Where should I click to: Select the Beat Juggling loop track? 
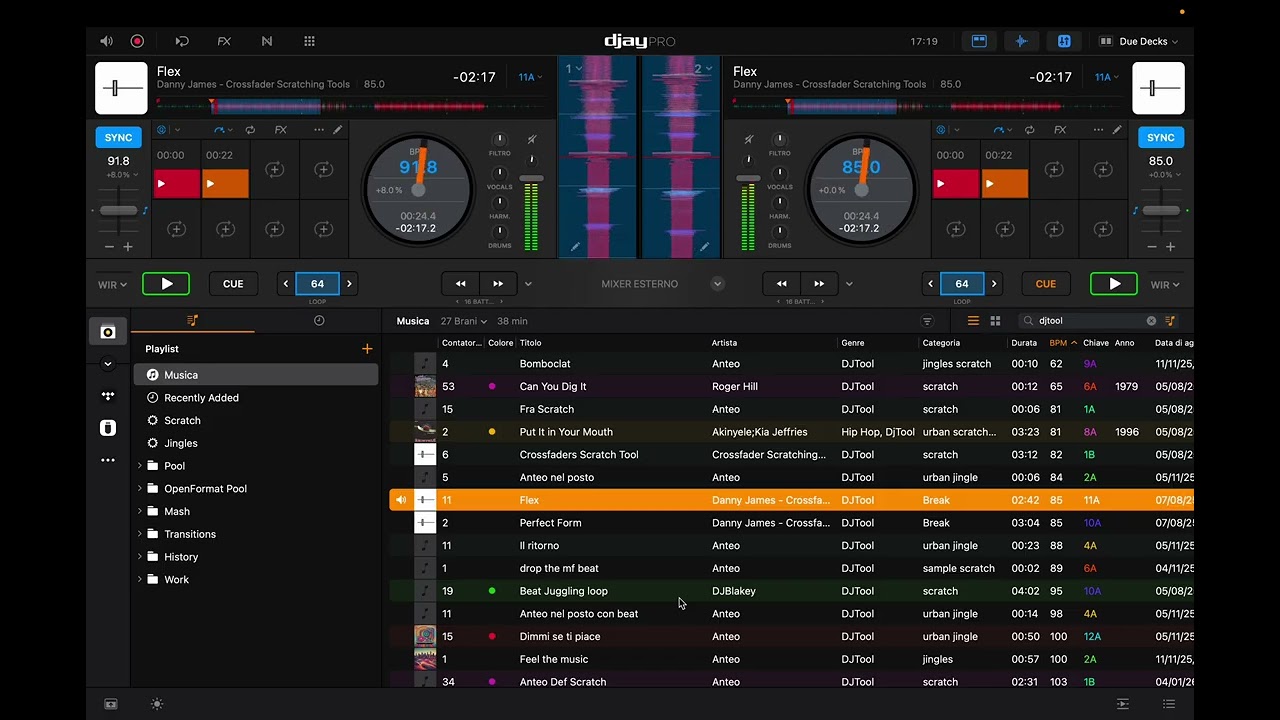pyautogui.click(x=563, y=591)
